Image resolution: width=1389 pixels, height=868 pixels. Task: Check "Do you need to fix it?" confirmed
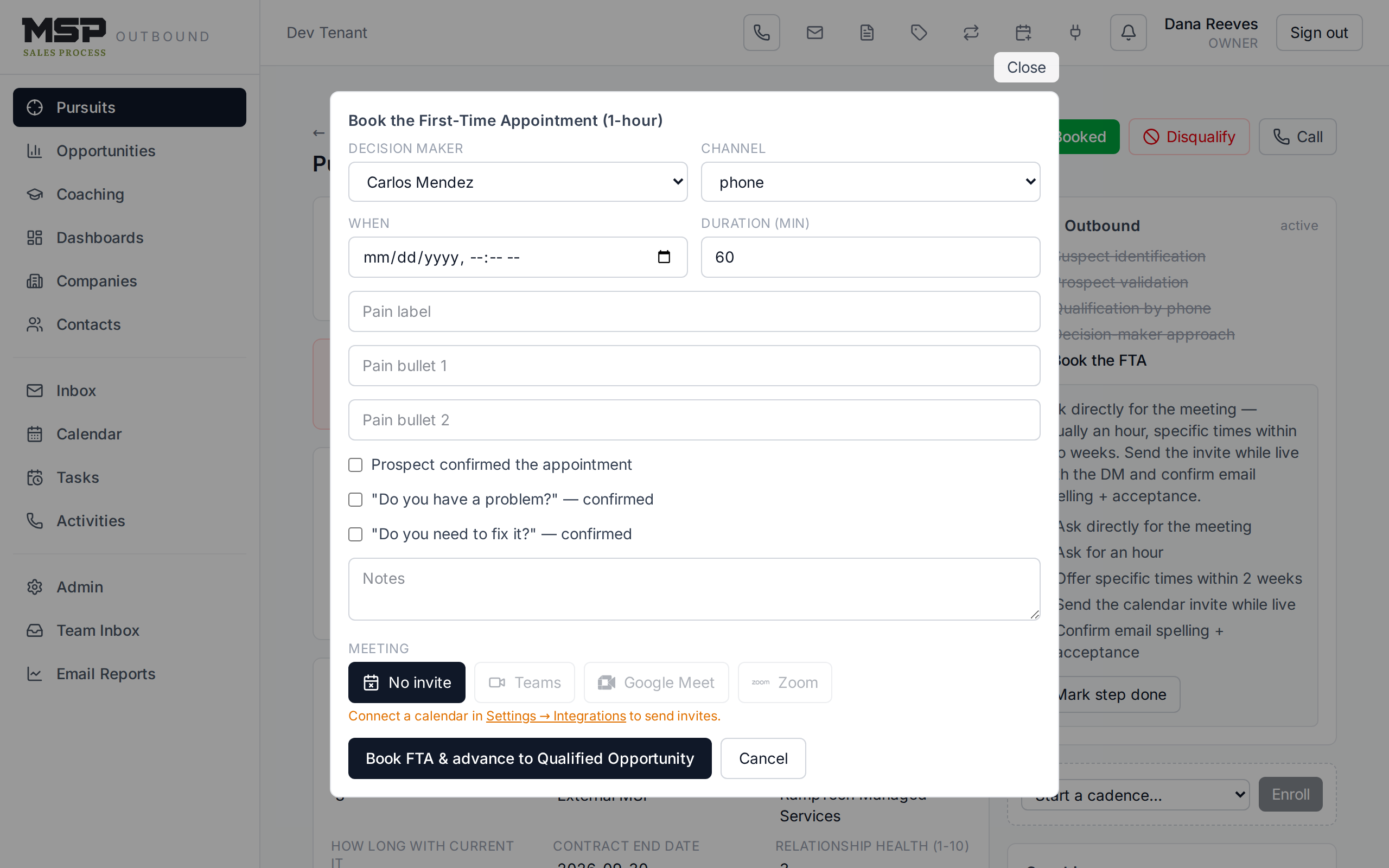[355, 534]
